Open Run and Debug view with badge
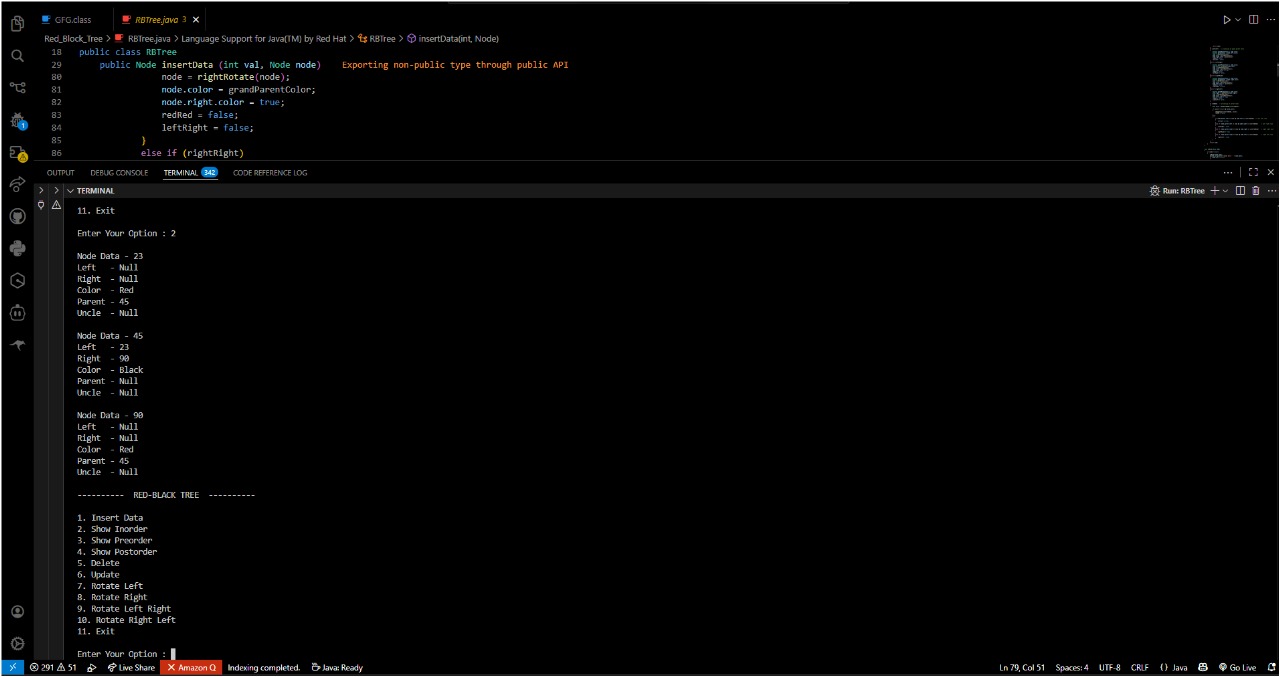The height and width of the screenshot is (677, 1280). click(17, 121)
